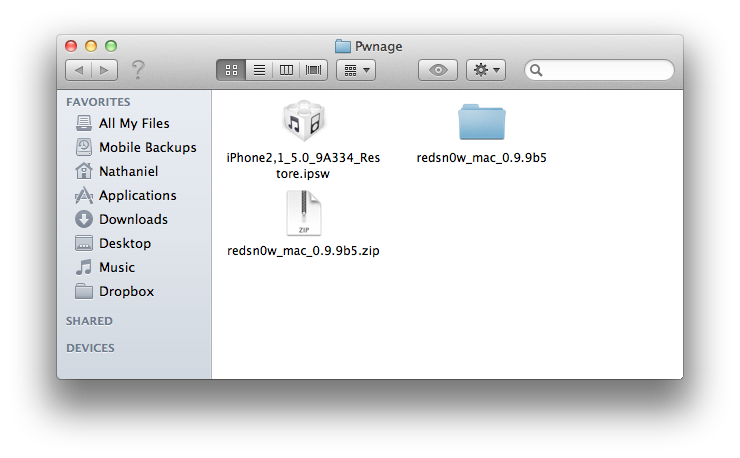Go forward with the right arrow button
Viewport: 740px width, 458px height.
click(104, 70)
